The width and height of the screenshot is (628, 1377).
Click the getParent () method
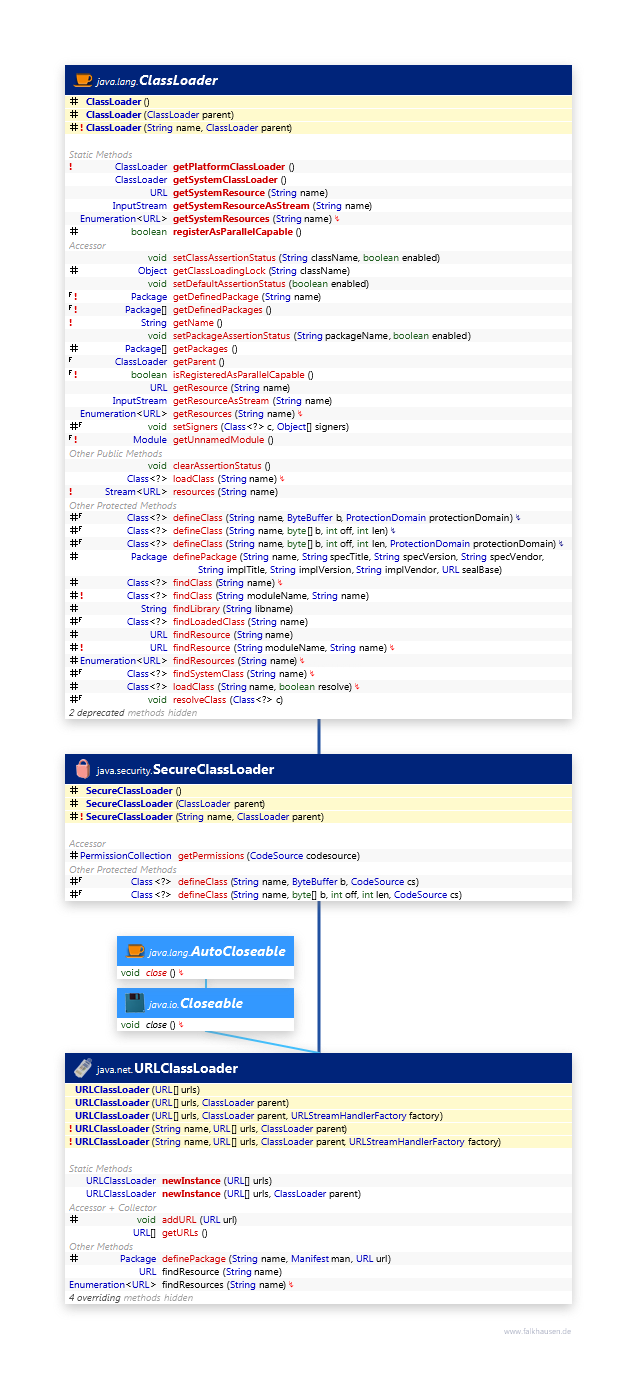pyautogui.click(x=198, y=362)
